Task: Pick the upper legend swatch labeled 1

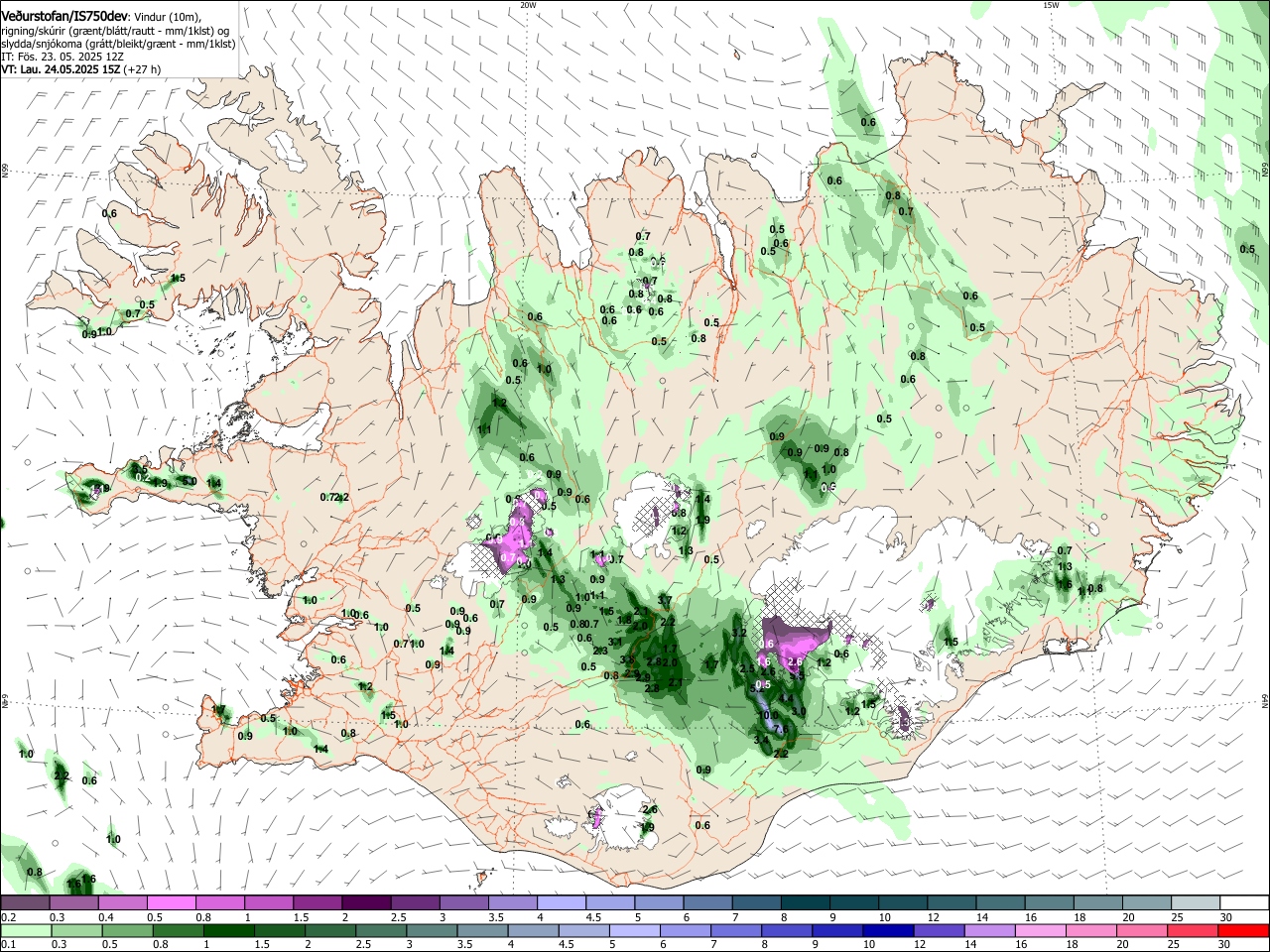Action: 268,903
